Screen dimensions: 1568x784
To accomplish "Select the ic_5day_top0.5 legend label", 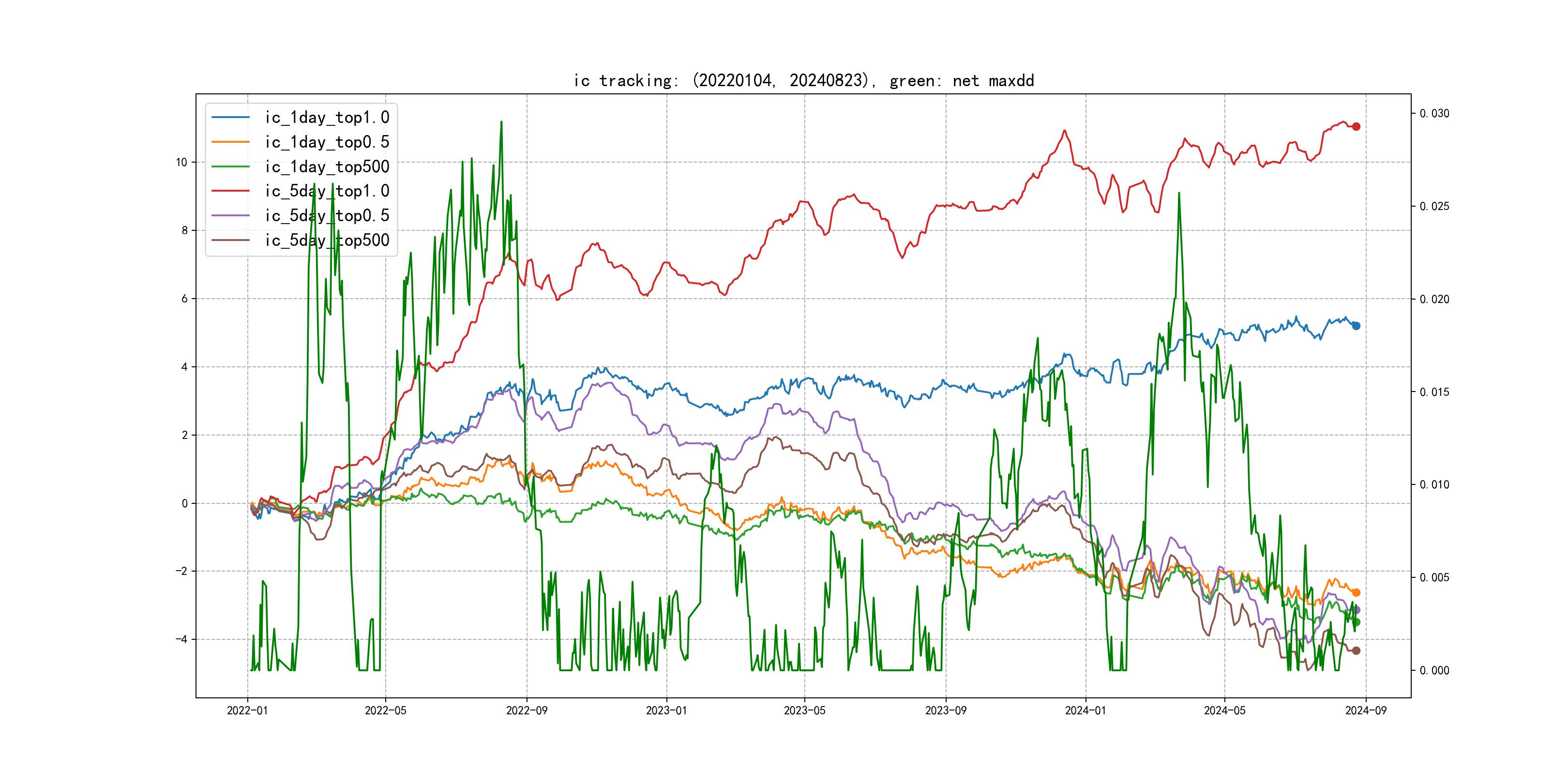I will tap(327, 215).
